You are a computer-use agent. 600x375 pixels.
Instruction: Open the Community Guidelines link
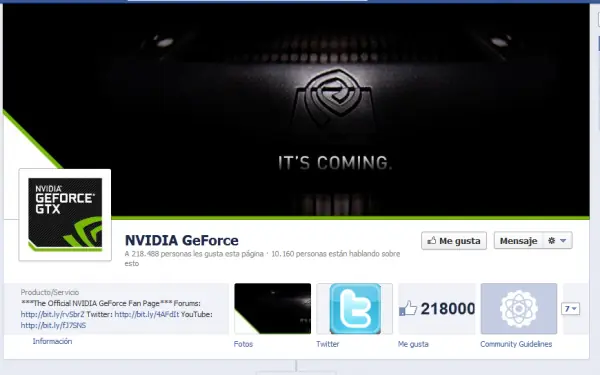click(516, 344)
